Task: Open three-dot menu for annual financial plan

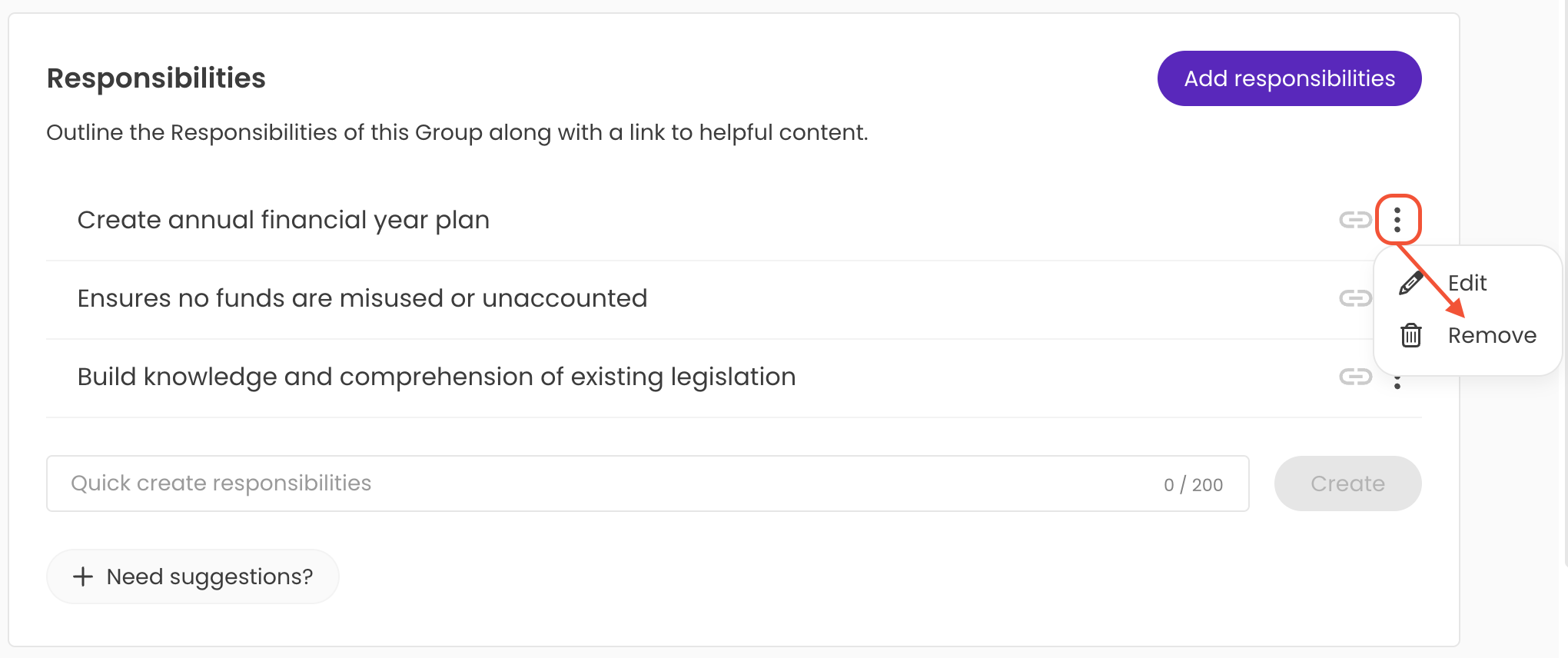Action: 1397,220
